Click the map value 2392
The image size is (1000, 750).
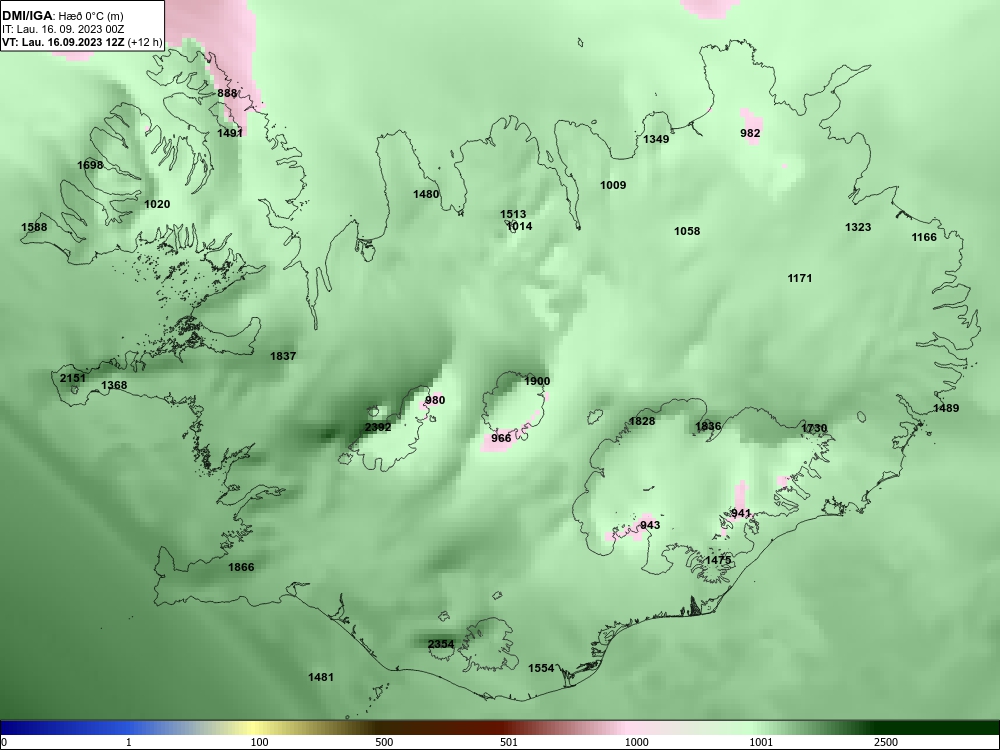(378, 427)
